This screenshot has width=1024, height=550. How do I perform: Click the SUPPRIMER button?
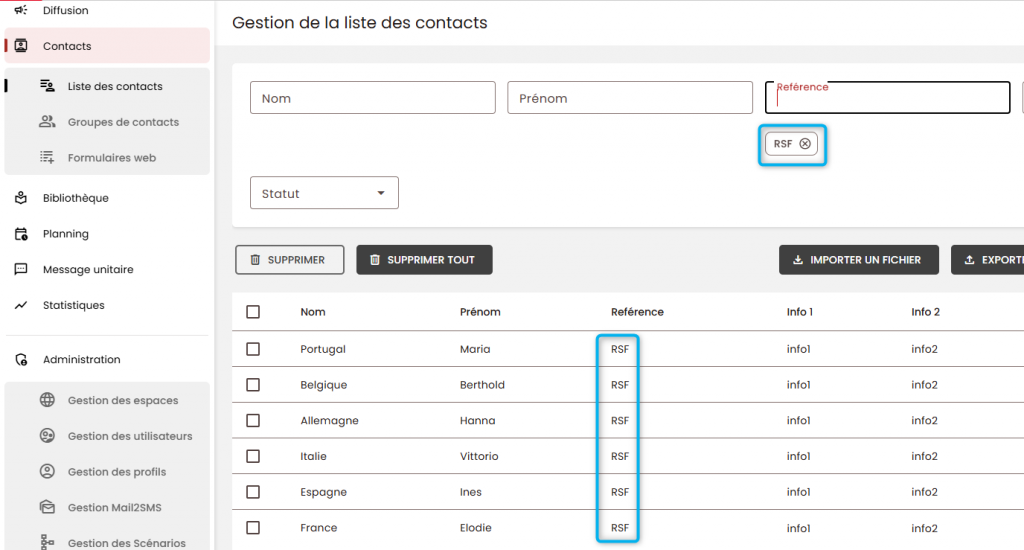289,260
